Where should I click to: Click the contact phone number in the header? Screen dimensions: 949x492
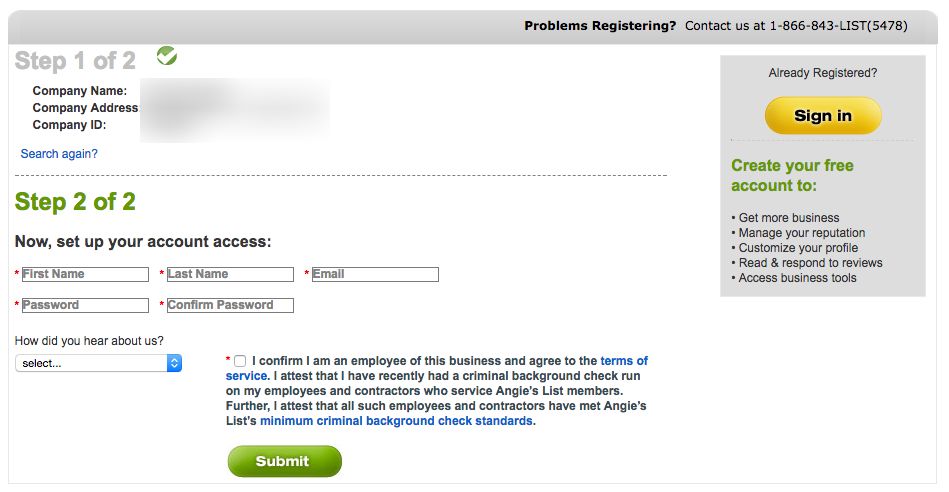pos(838,26)
